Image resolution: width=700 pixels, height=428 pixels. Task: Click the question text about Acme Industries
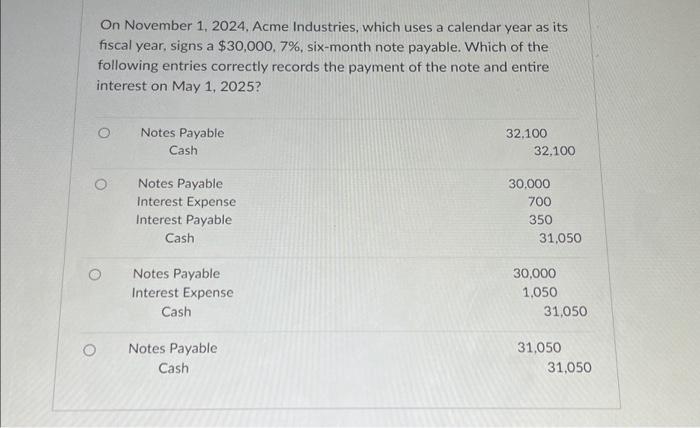click(332, 56)
